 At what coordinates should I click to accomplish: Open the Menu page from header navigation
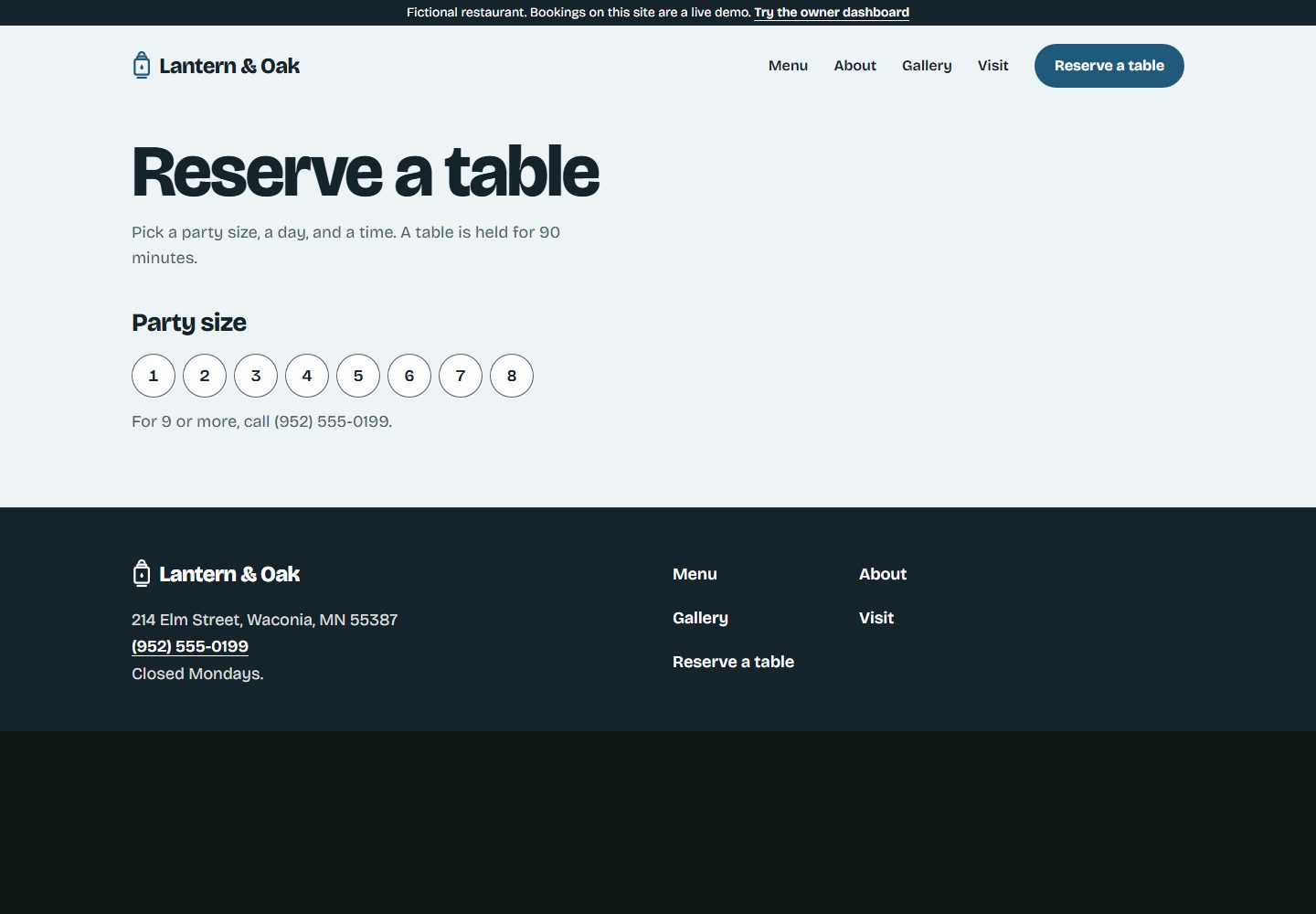pos(788,66)
